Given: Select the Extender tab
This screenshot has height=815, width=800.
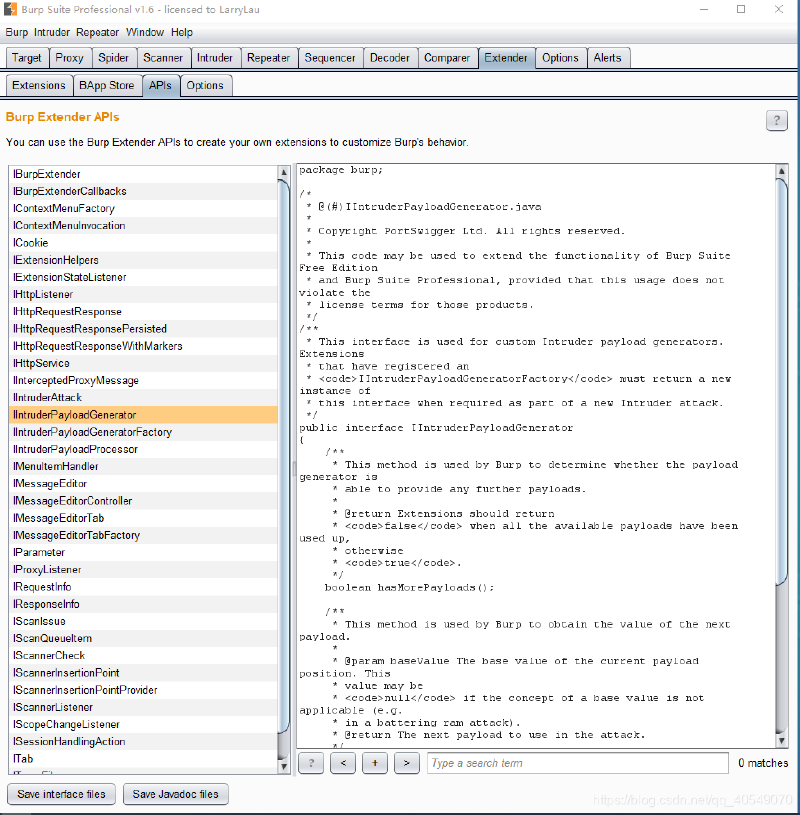Looking at the screenshot, I should tap(506, 58).
